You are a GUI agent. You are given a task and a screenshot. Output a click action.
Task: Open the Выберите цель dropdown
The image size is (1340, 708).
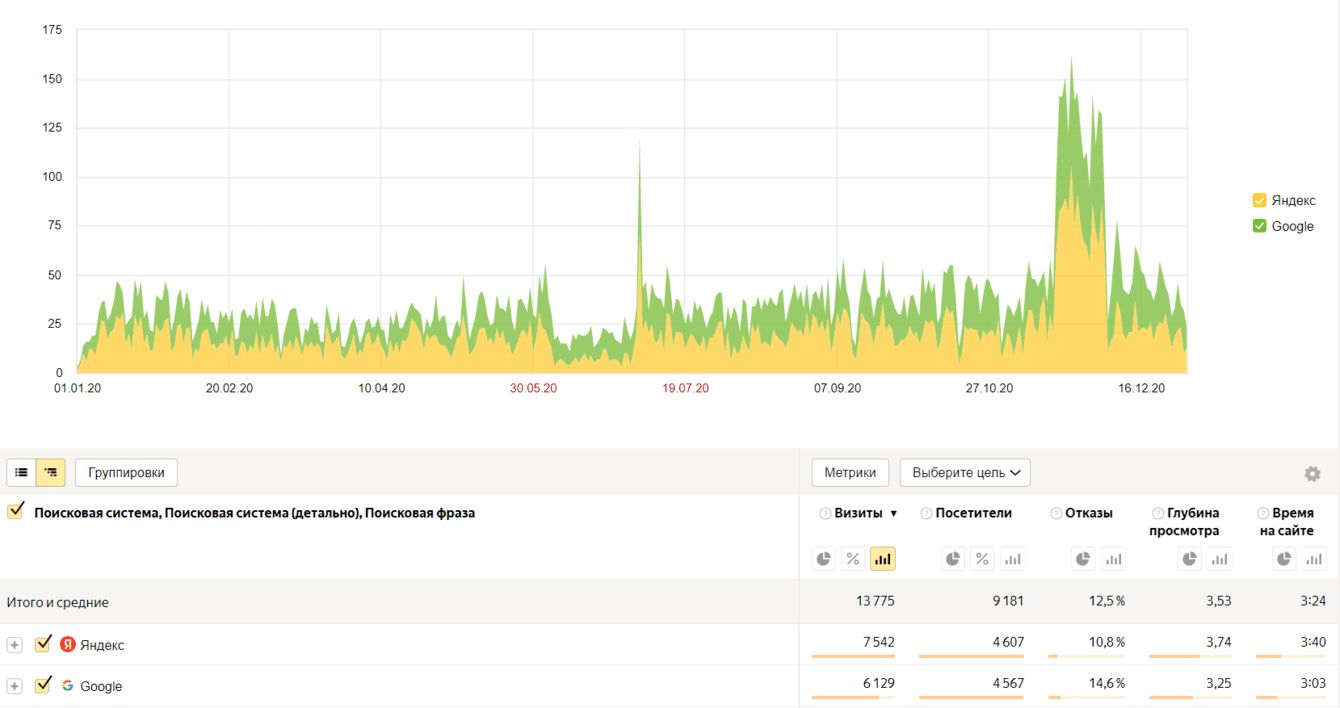[965, 473]
